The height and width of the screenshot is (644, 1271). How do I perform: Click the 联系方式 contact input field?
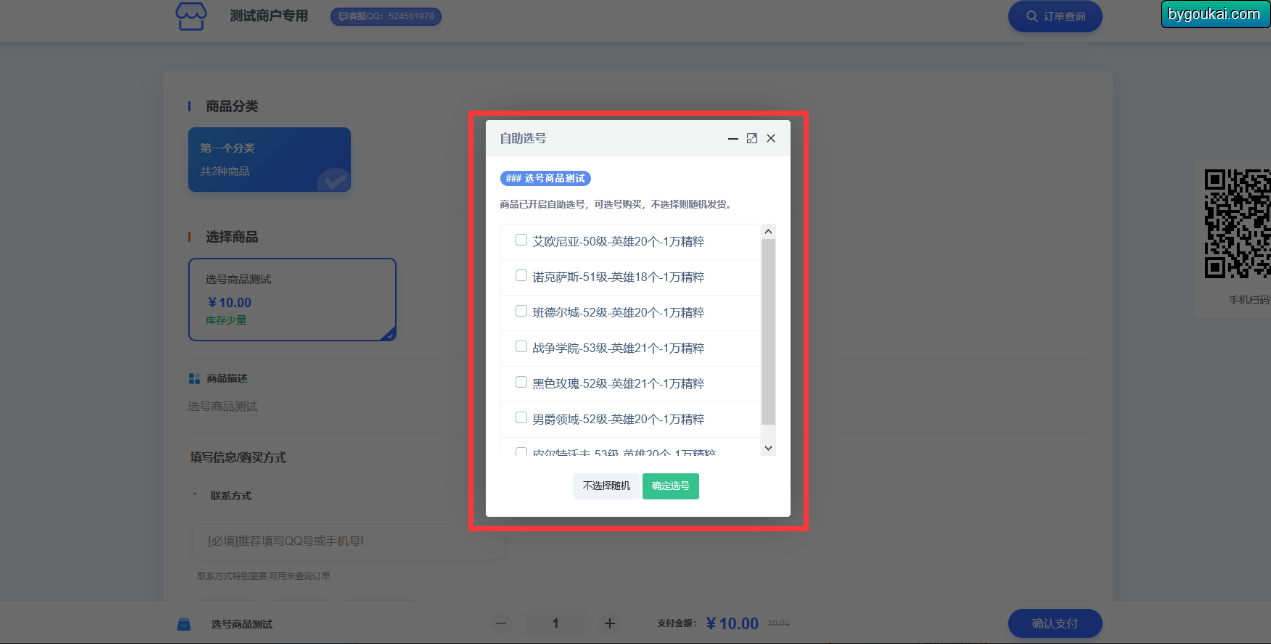click(348, 541)
